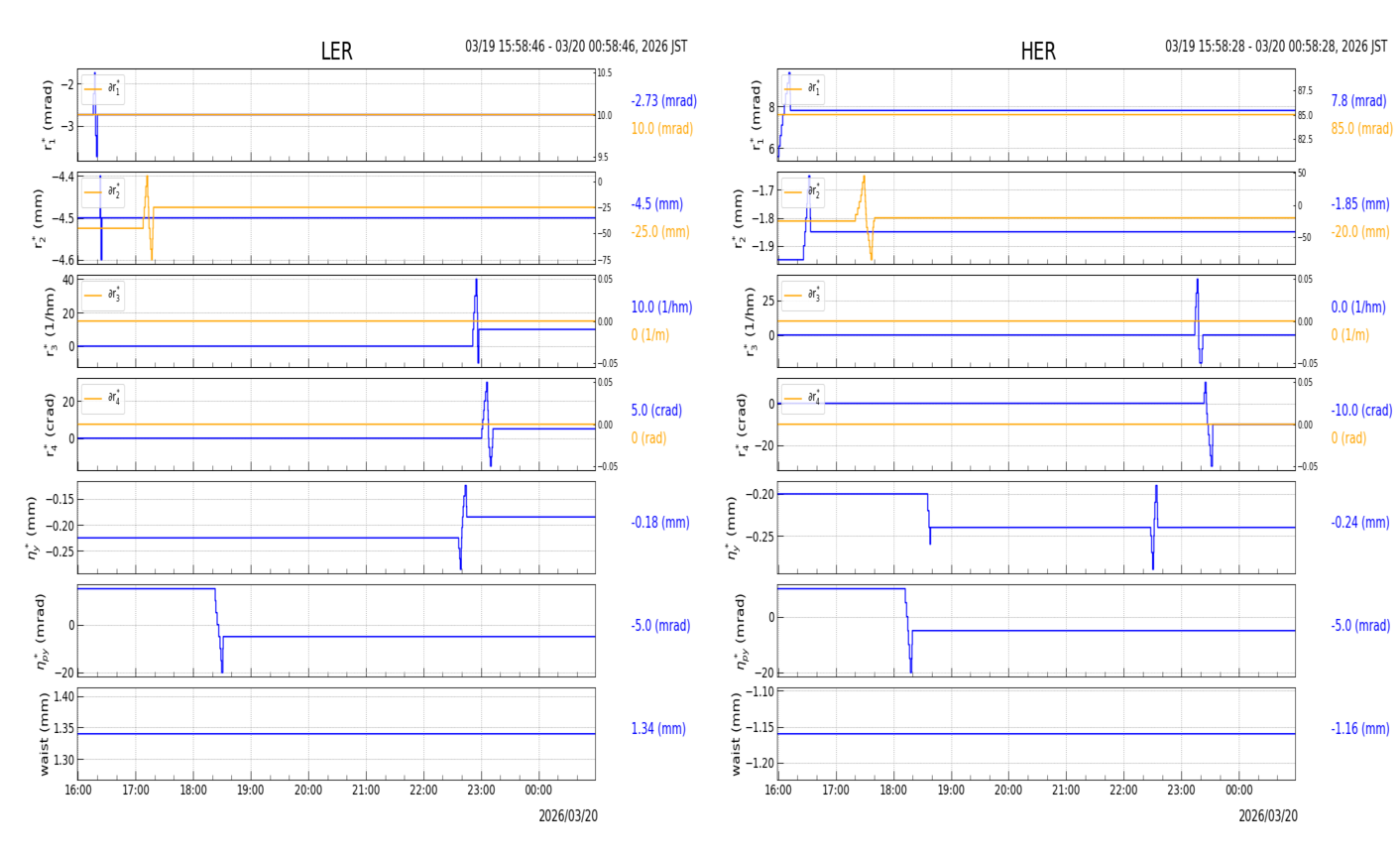1400x857 pixels.
Task: Click the 2026/03/20 date under LER
Action: click(568, 816)
